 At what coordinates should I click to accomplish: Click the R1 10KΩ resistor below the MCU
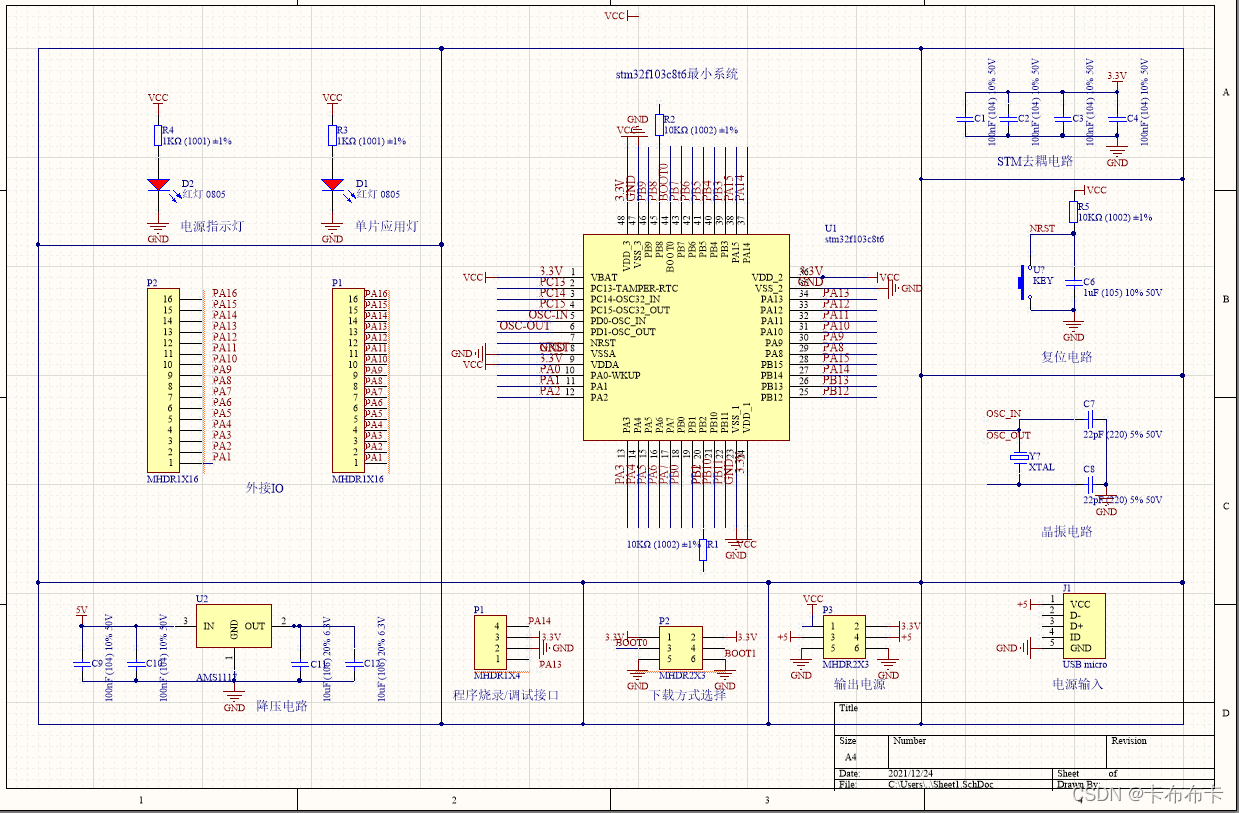702,550
